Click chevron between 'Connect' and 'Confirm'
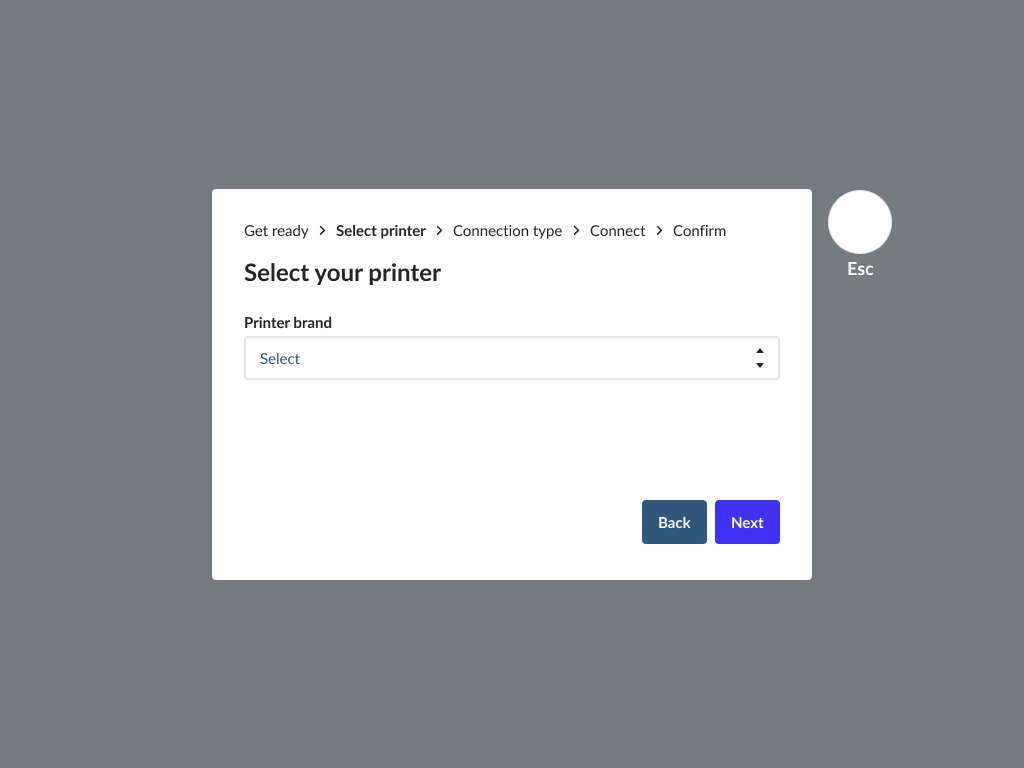This screenshot has width=1024, height=768. click(659, 231)
